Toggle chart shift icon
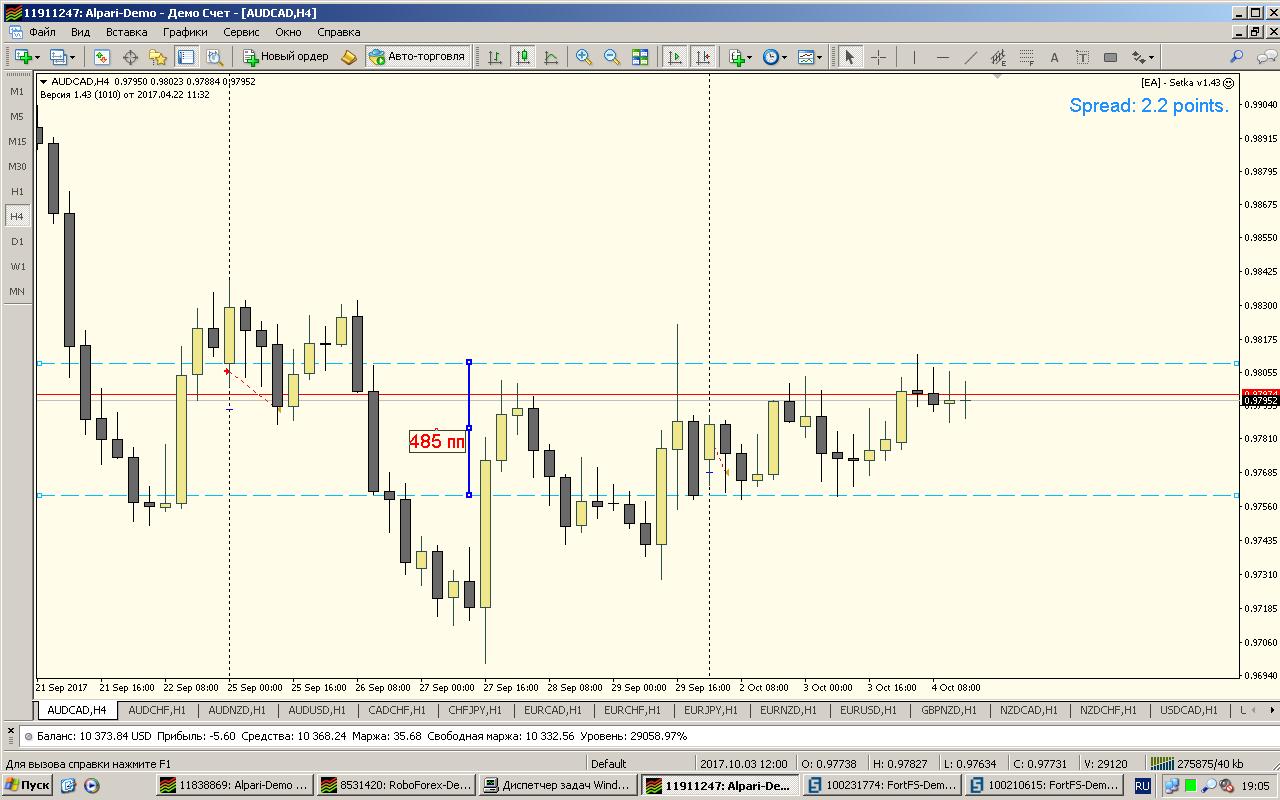The image size is (1280, 800). (x=703, y=57)
